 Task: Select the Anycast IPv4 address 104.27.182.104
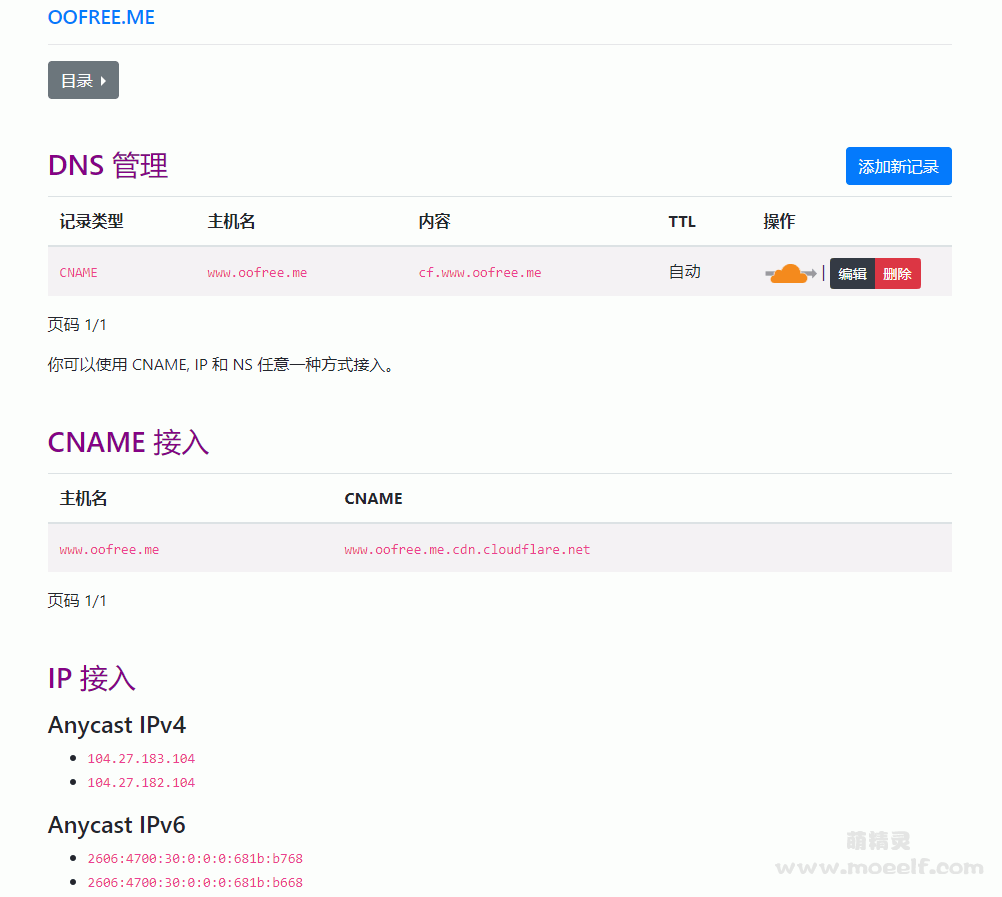tap(141, 783)
